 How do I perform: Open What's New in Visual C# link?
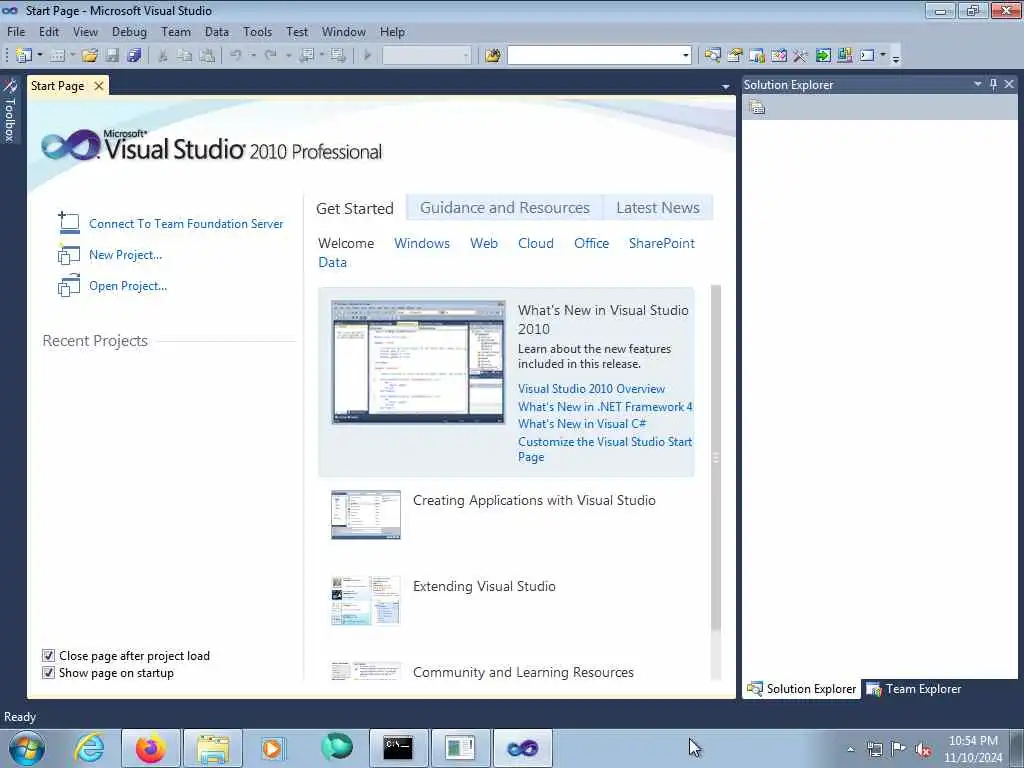[x=582, y=424]
